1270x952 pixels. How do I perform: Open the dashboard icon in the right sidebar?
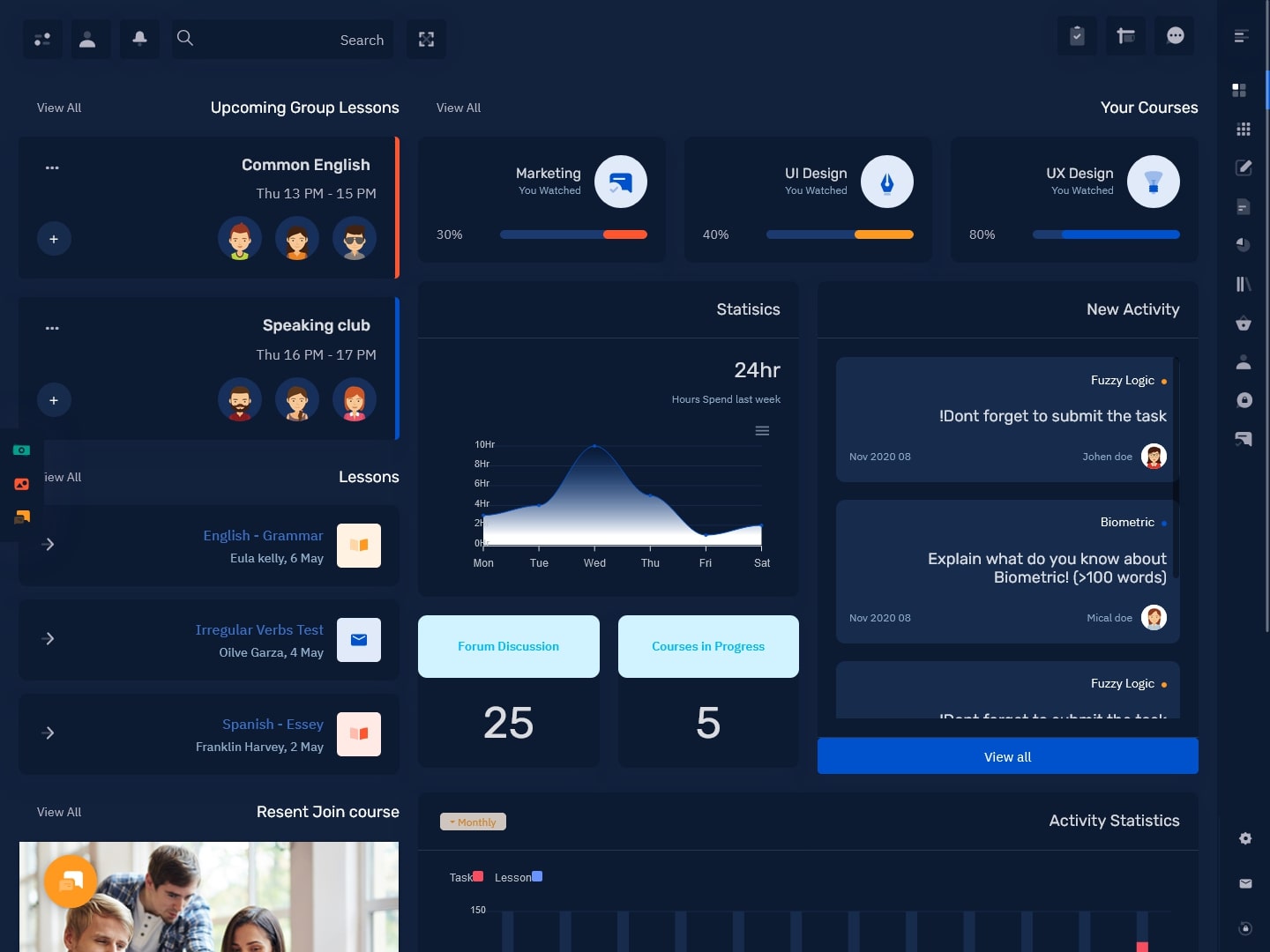(1239, 90)
